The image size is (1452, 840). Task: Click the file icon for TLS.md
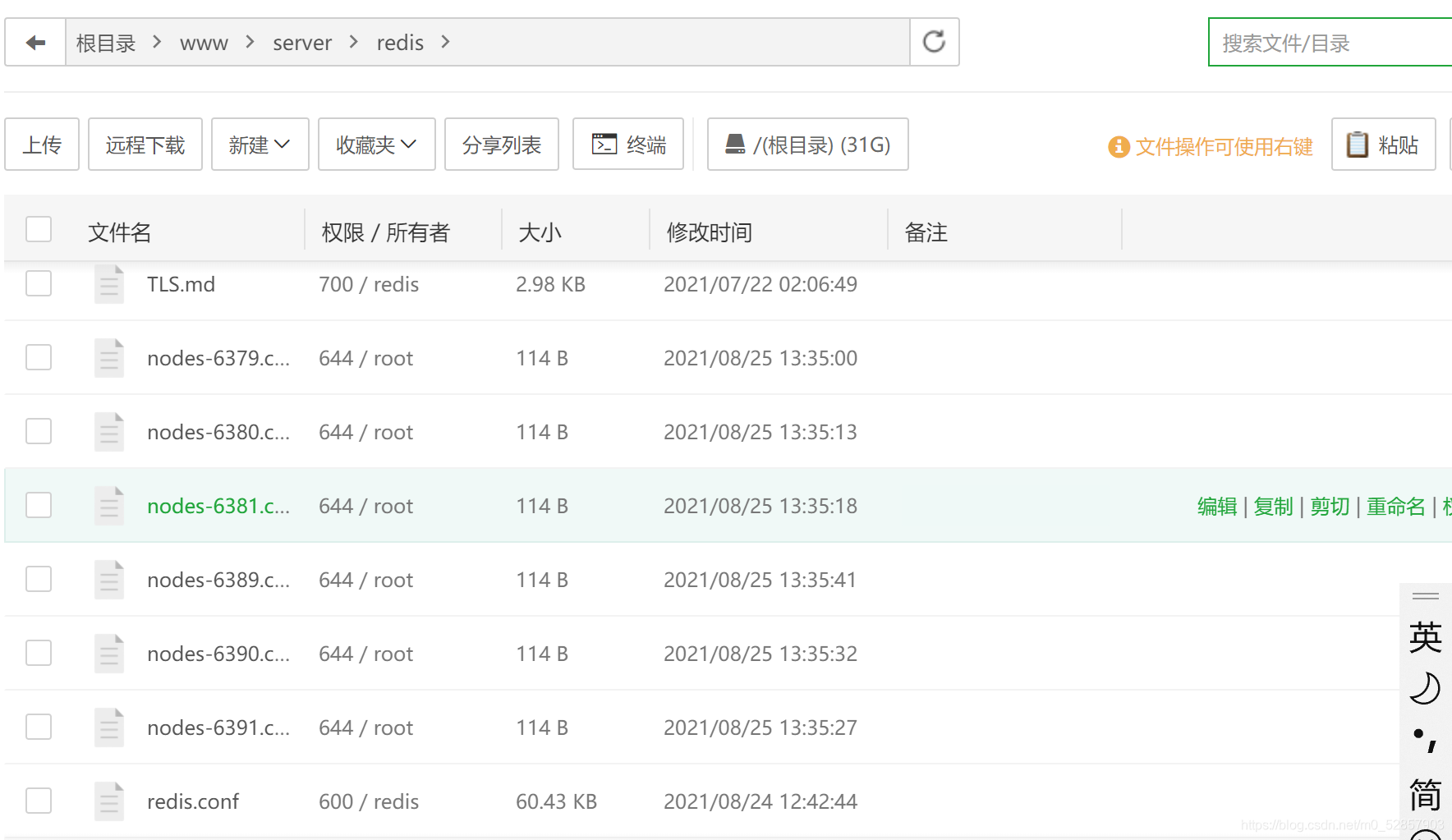click(x=109, y=284)
